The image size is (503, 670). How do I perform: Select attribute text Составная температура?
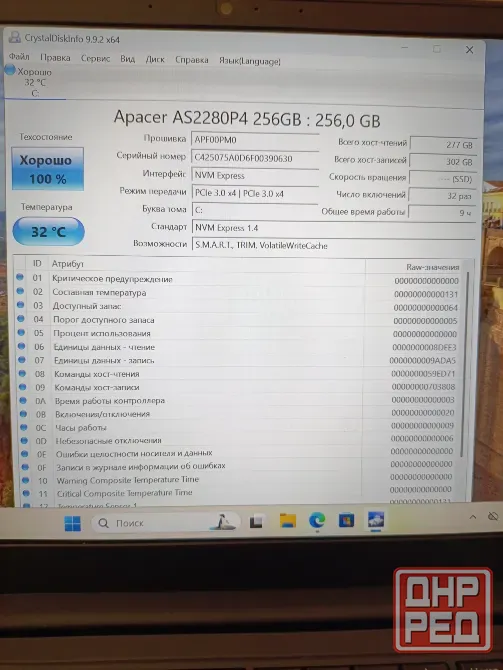click(99, 293)
